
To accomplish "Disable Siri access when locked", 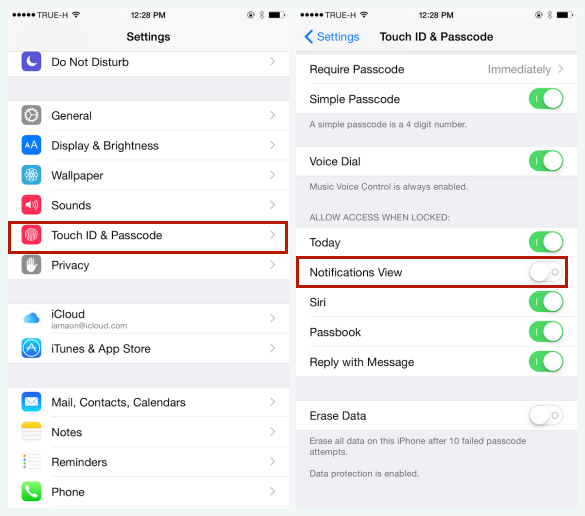I will (x=546, y=302).
